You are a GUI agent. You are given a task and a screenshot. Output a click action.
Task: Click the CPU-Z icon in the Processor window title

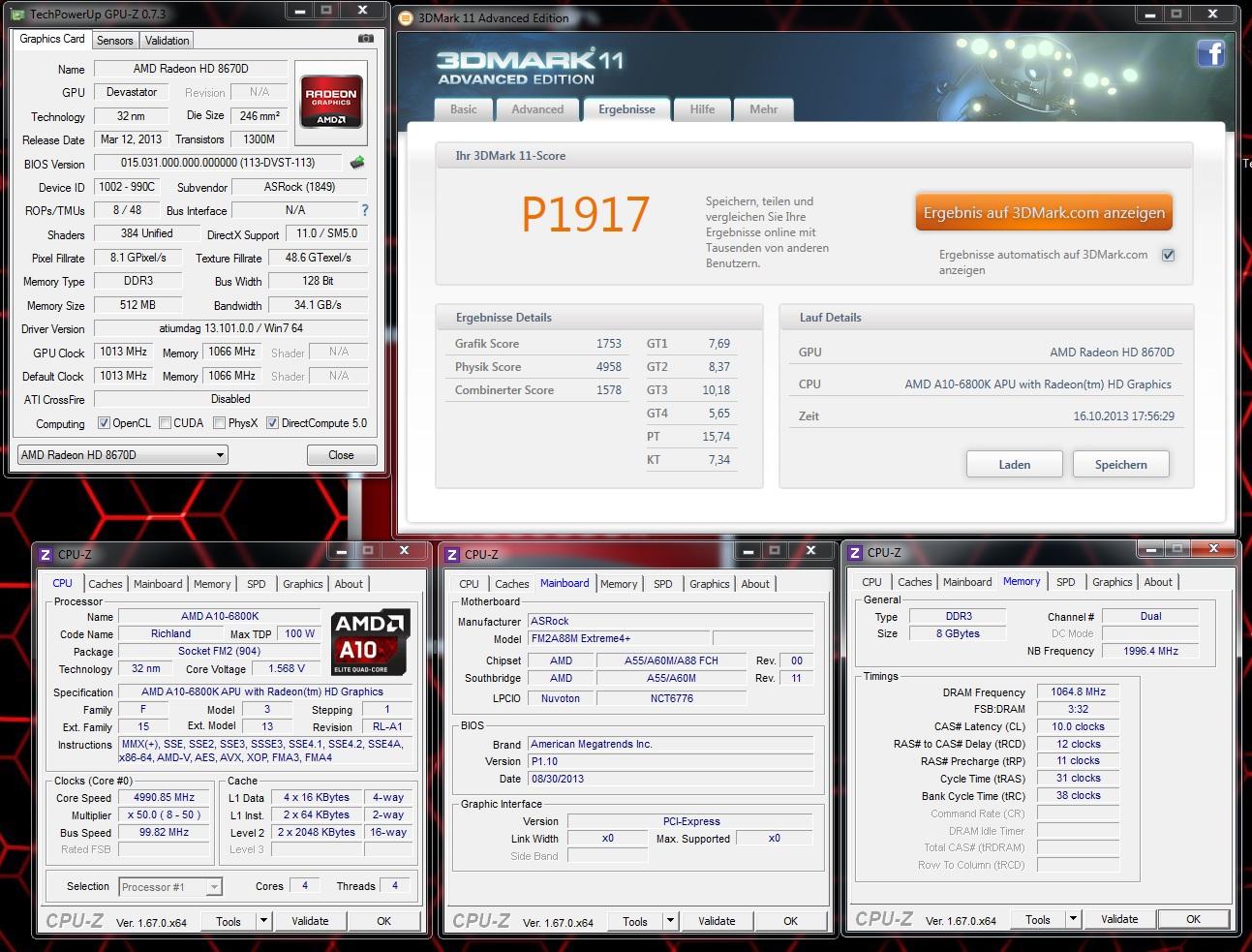click(x=45, y=554)
